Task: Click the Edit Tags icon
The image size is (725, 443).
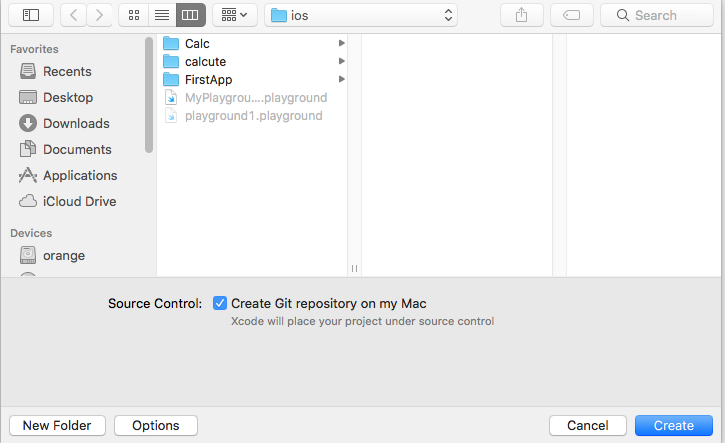Action: point(571,15)
